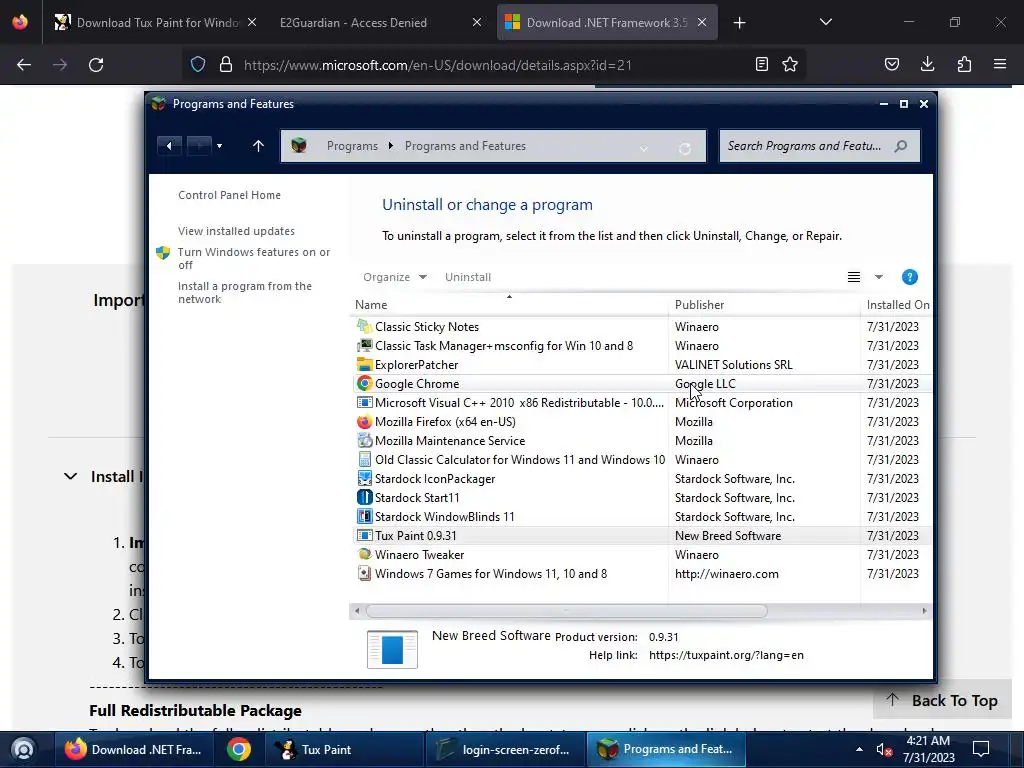Viewport: 1024px width, 768px height.
Task: Click Install a program from the network
Action: coord(244,293)
